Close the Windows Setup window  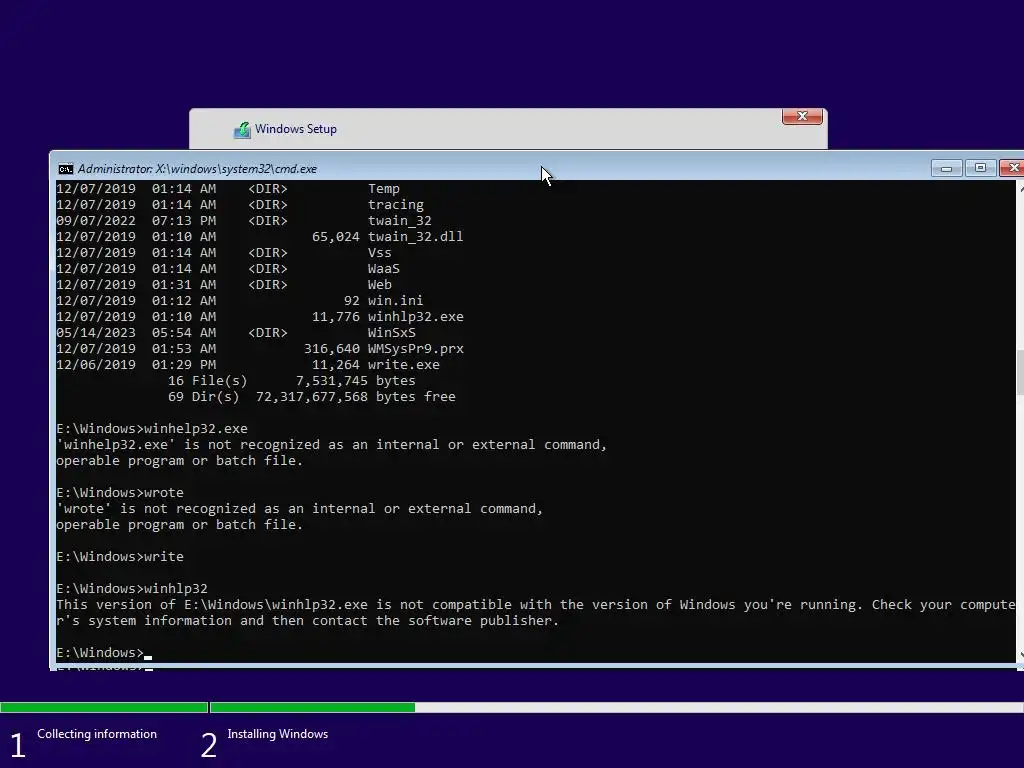coord(802,116)
